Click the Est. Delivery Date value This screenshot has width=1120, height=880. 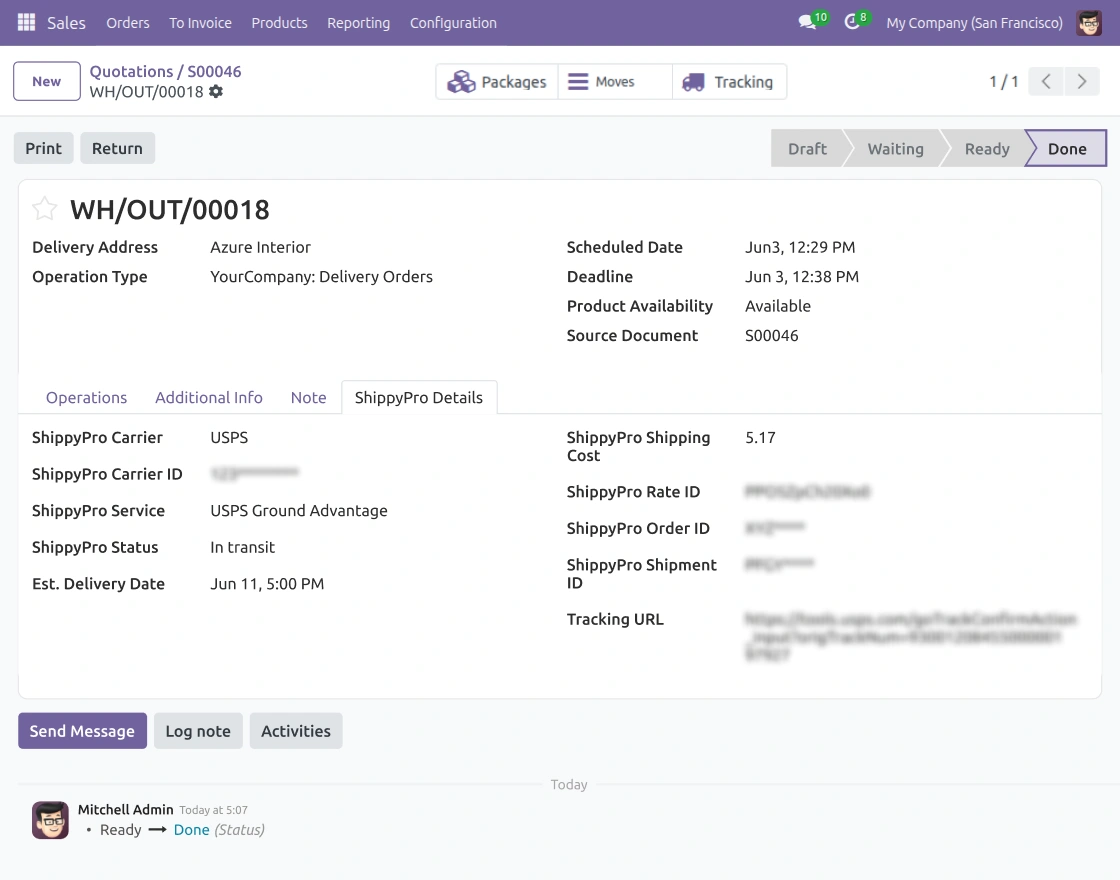coord(267,584)
